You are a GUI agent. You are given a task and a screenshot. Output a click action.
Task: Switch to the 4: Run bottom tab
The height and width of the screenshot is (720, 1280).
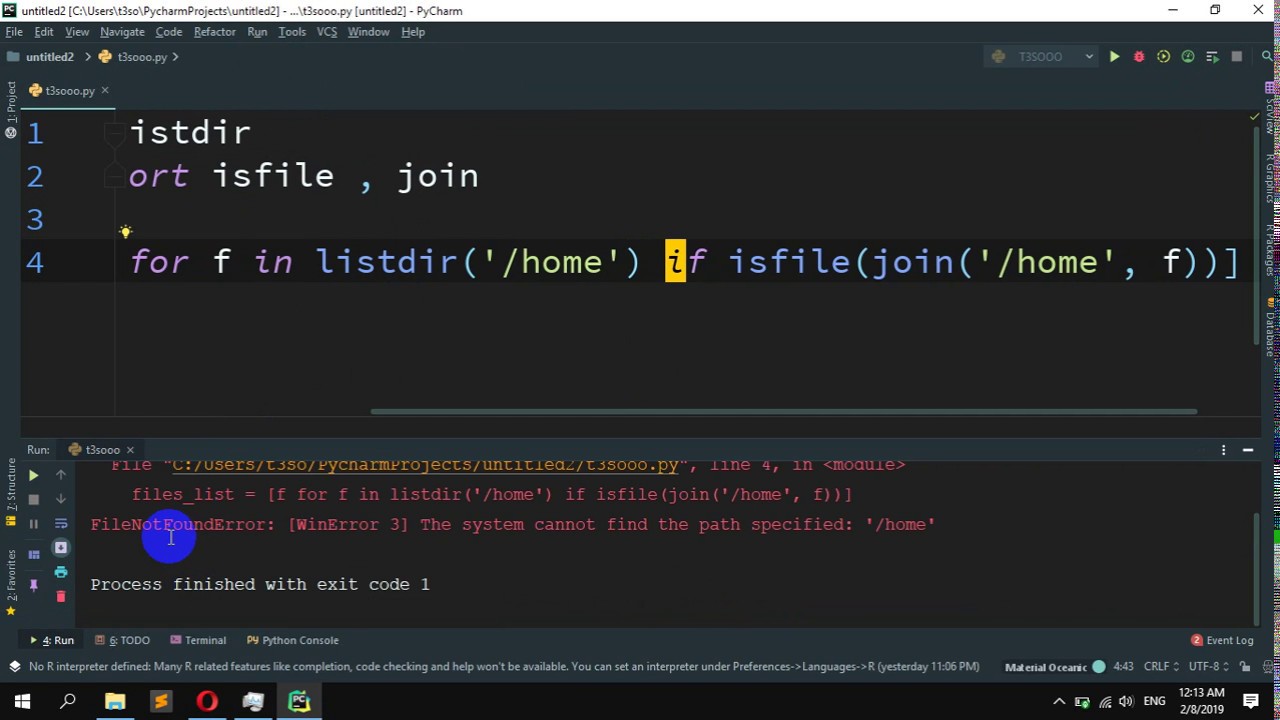(x=52, y=640)
